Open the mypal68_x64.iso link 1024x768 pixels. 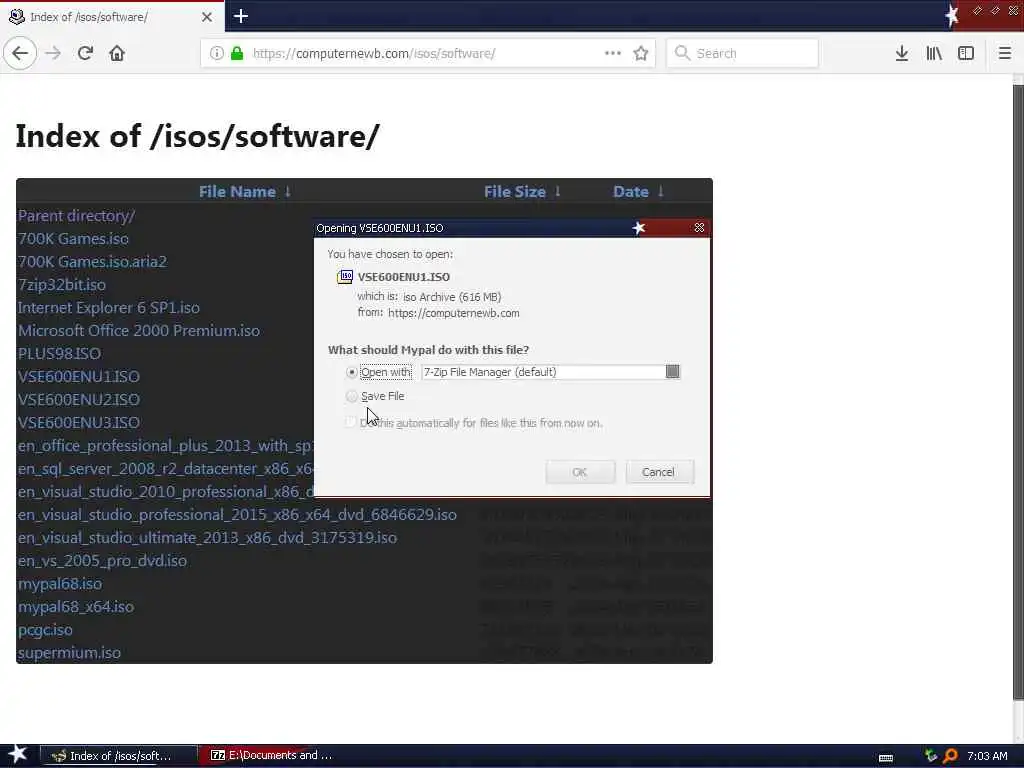coord(76,606)
